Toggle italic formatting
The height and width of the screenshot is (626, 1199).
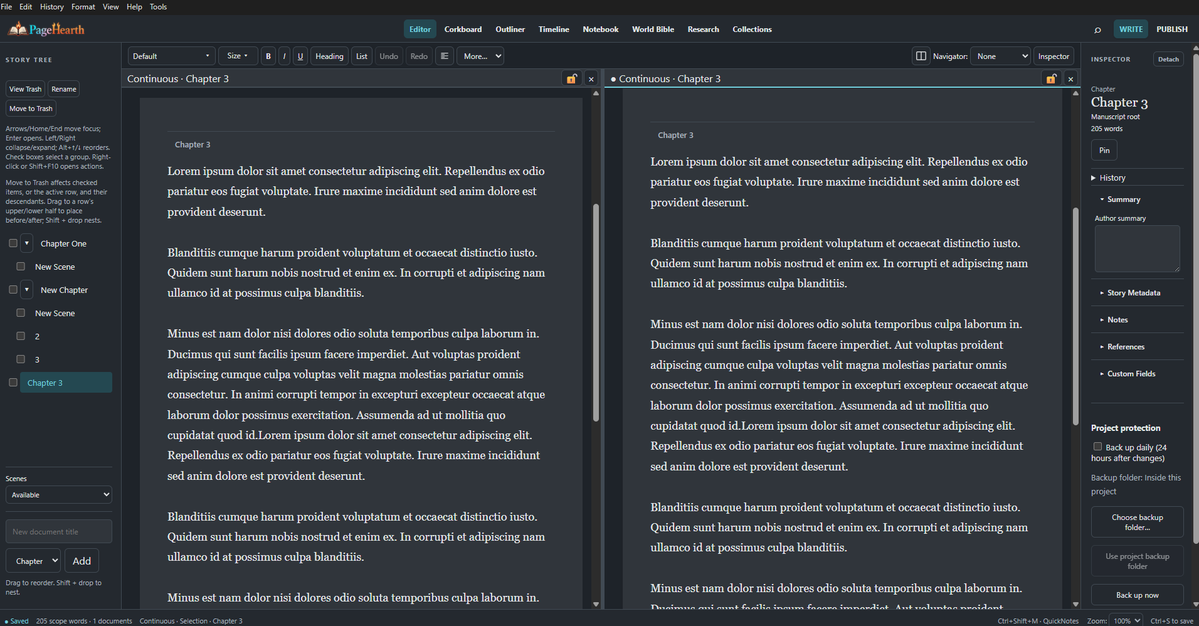[x=284, y=56]
